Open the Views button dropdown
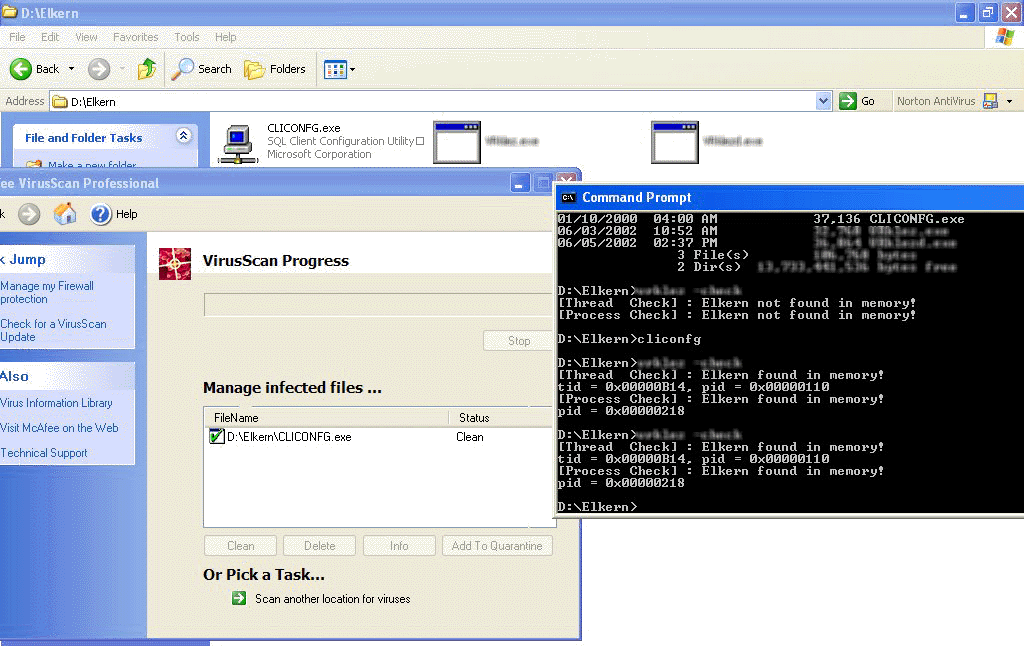Image resolution: width=1024 pixels, height=646 pixels. 340,69
